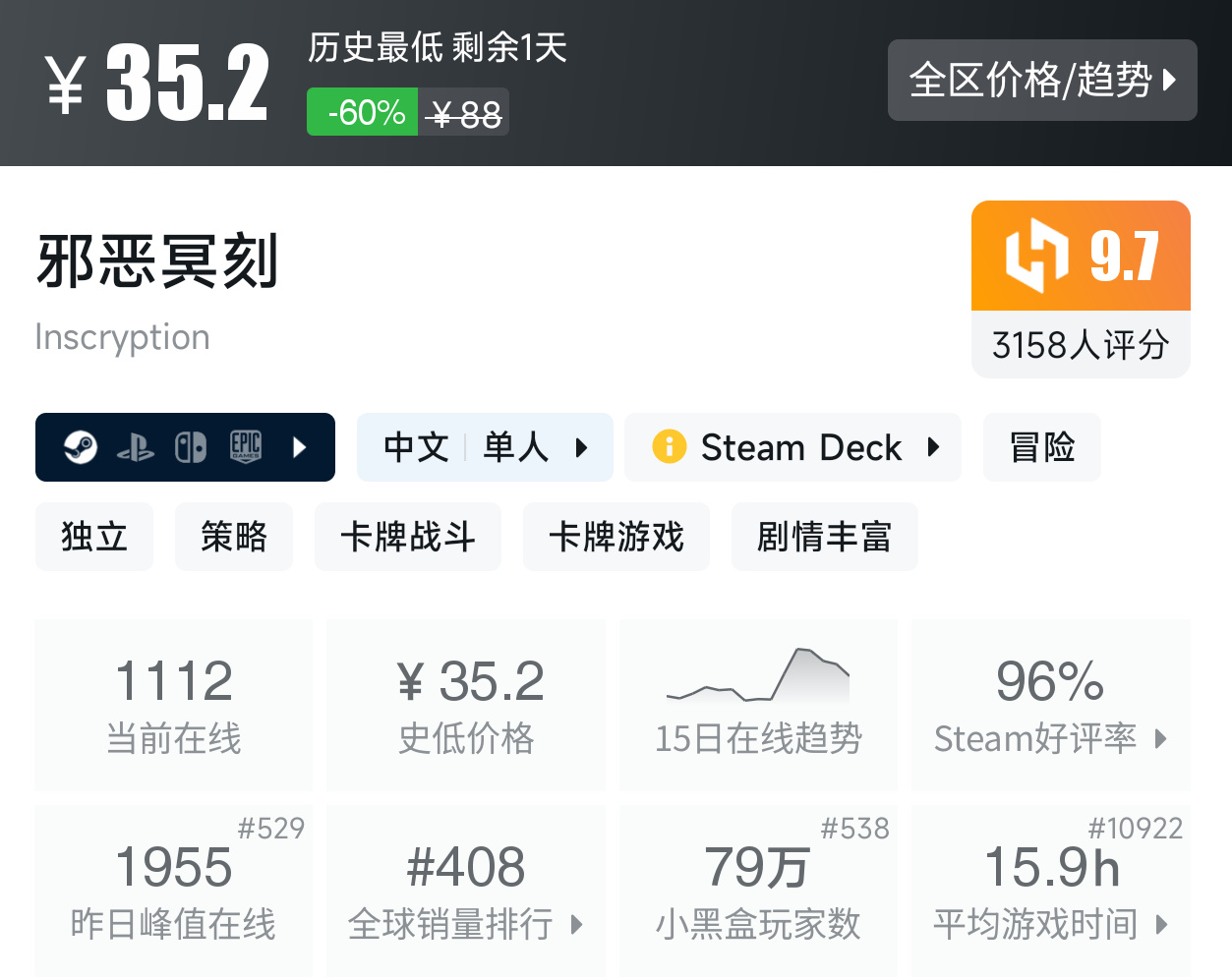
Task: Click the Nintendo Switch platform icon
Action: click(191, 447)
